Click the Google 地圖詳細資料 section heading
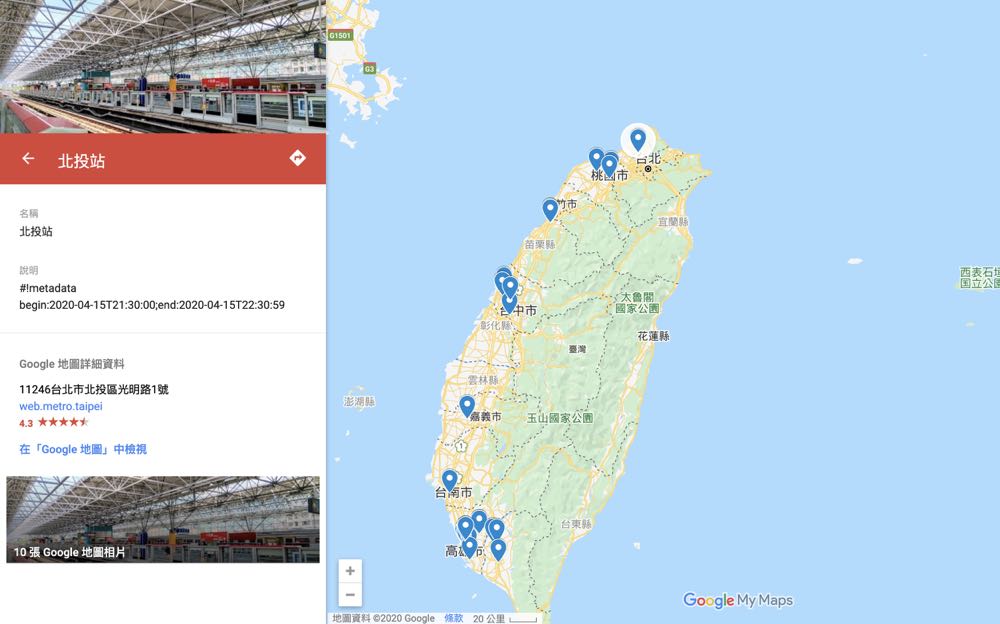1000x624 pixels. (x=71, y=364)
